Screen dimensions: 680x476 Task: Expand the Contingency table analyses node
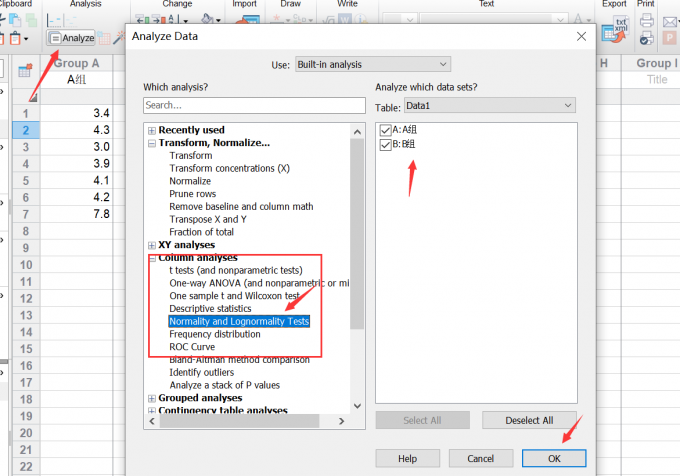pyautogui.click(x=152, y=411)
